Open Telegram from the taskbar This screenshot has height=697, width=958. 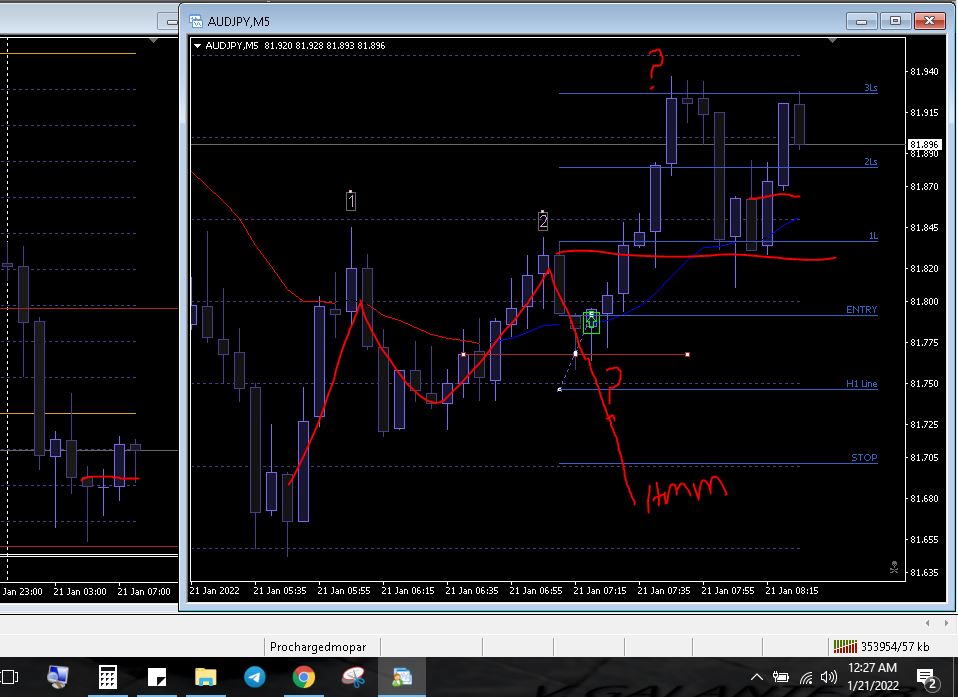(x=255, y=677)
